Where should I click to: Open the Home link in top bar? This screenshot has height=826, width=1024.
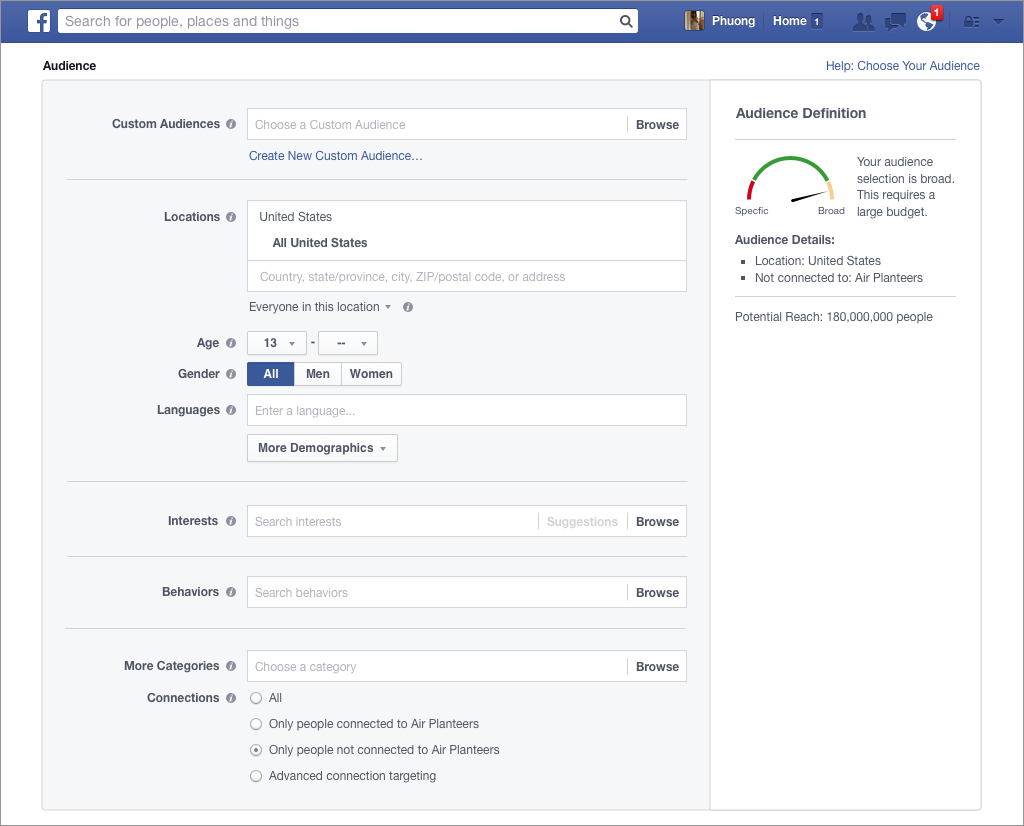pos(790,21)
